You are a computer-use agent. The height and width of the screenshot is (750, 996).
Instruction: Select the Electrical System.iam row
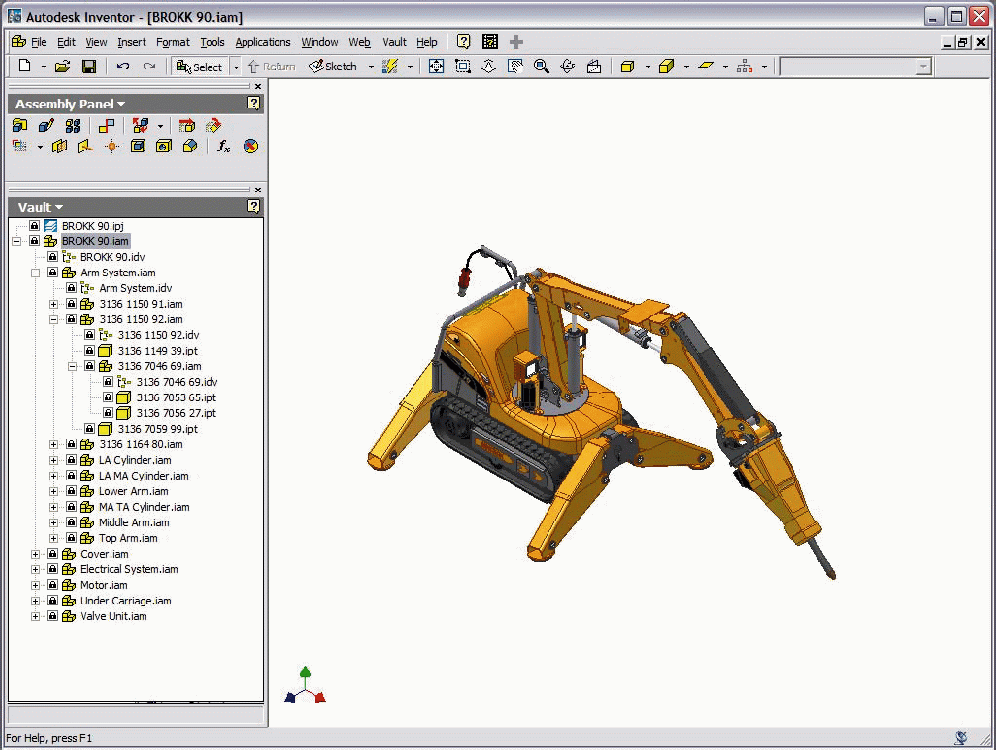point(129,570)
